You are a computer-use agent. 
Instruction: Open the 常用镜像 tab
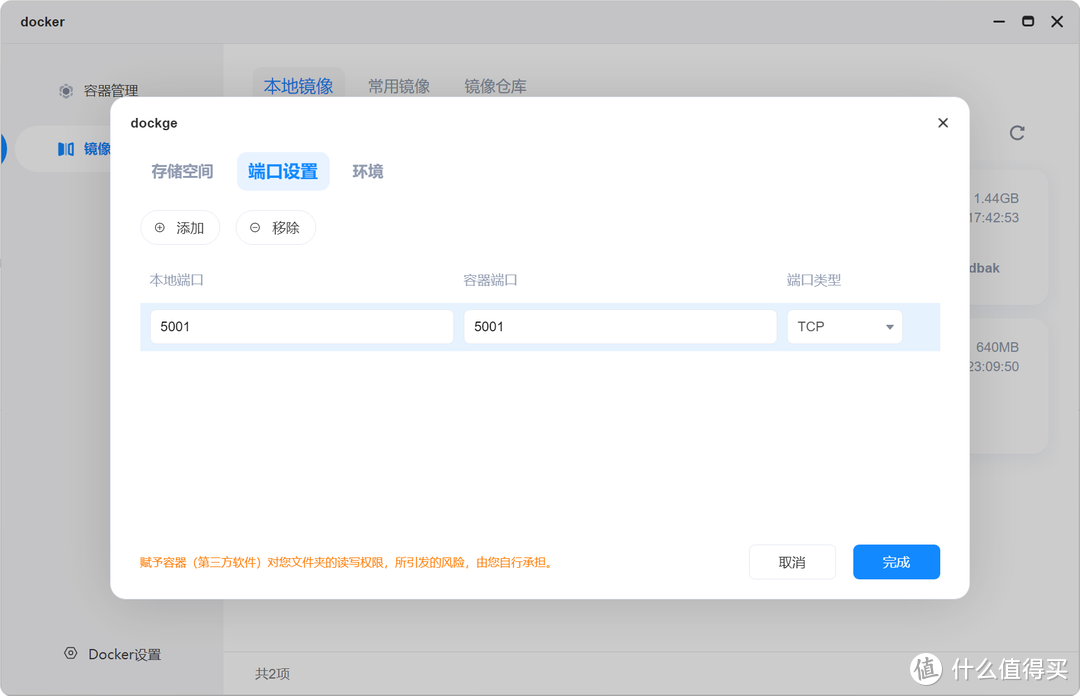pos(401,86)
